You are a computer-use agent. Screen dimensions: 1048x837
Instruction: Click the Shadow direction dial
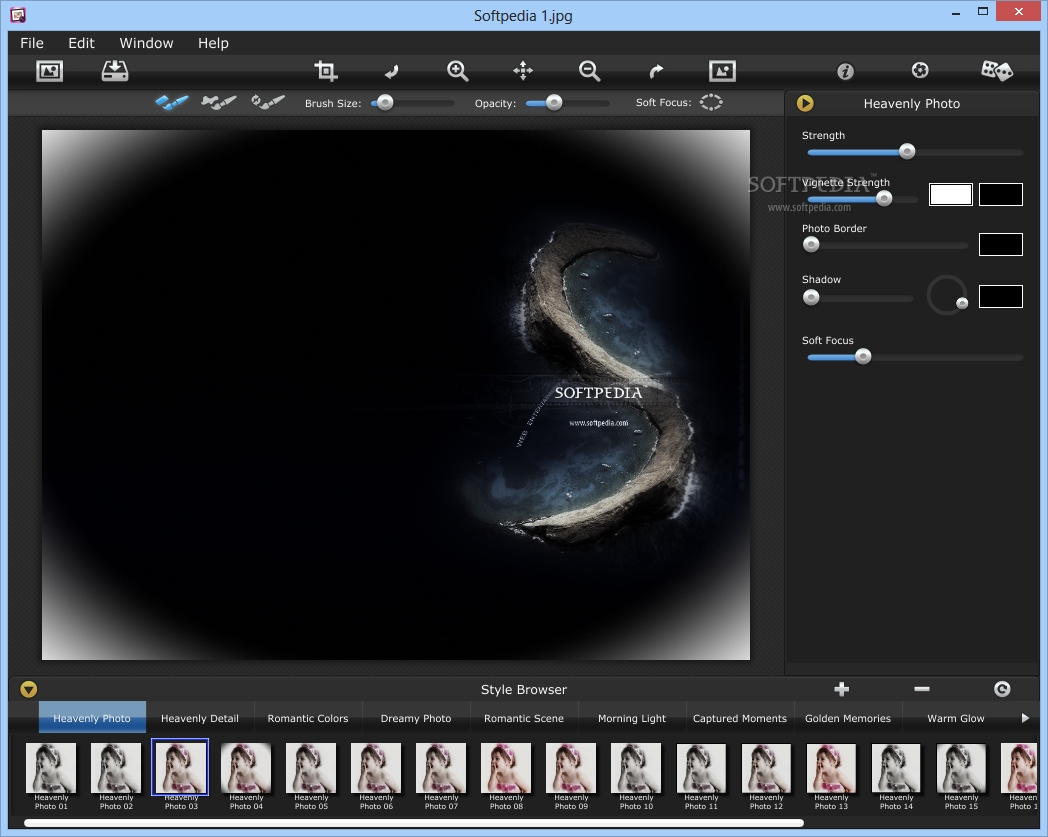pyautogui.click(x=947, y=295)
